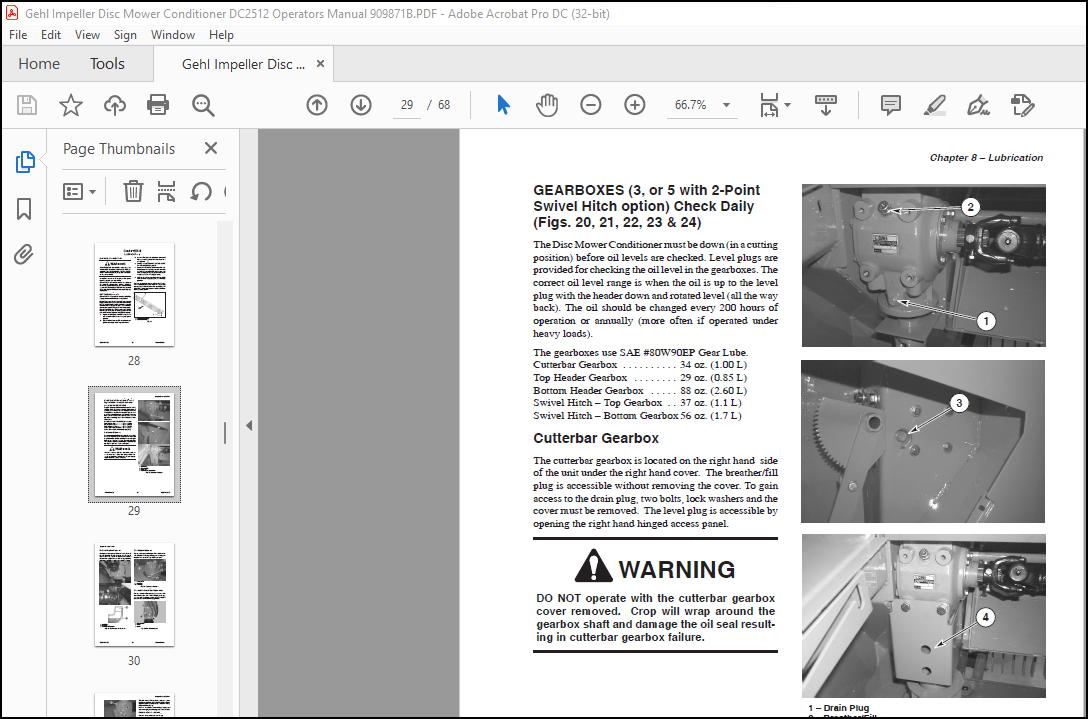Select page 28 thumbnail
Viewport: 1088px width, 719px height.
[134, 294]
